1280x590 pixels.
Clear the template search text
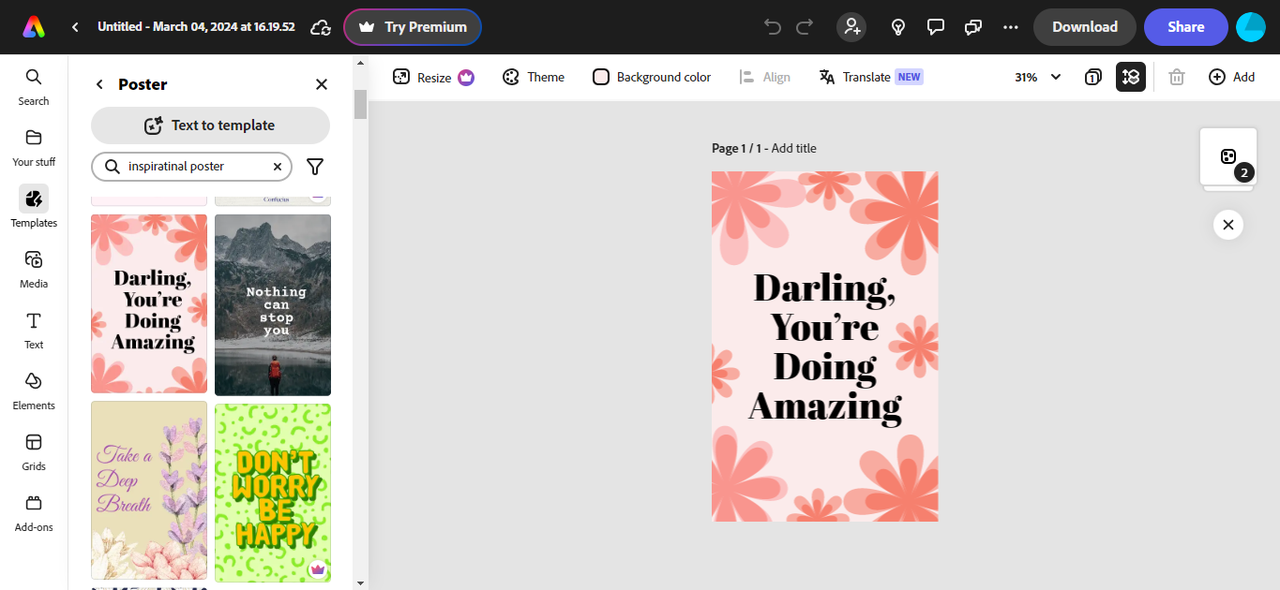[278, 166]
